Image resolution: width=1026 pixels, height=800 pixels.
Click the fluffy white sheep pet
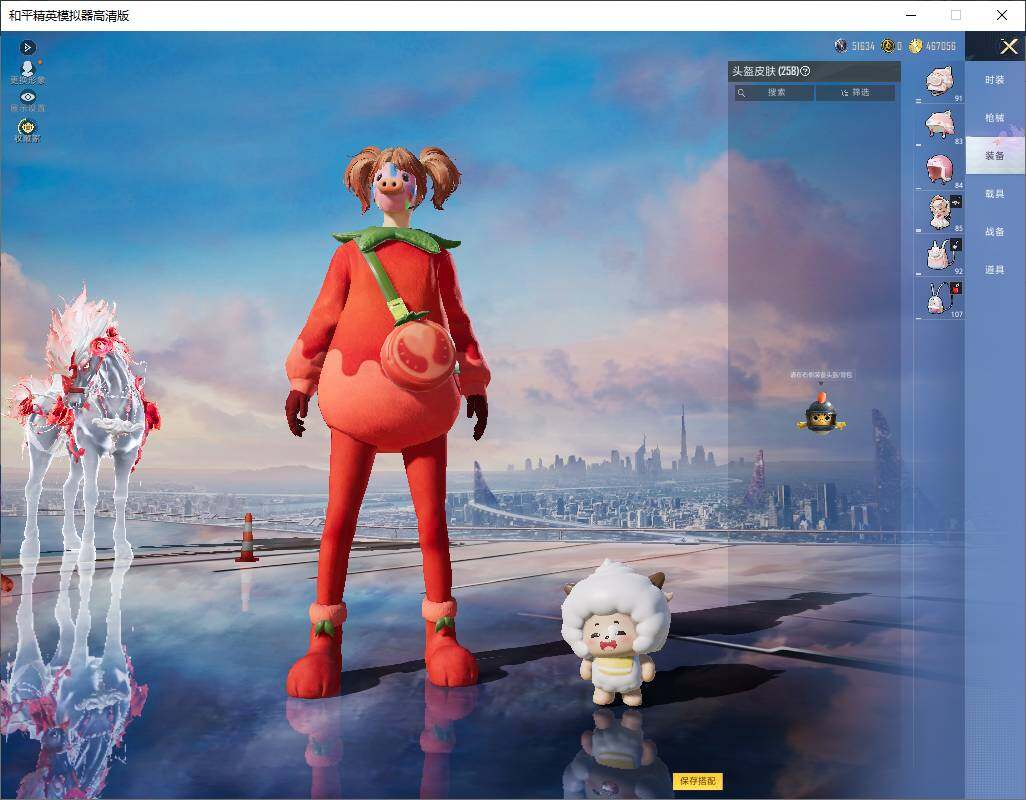pos(615,633)
